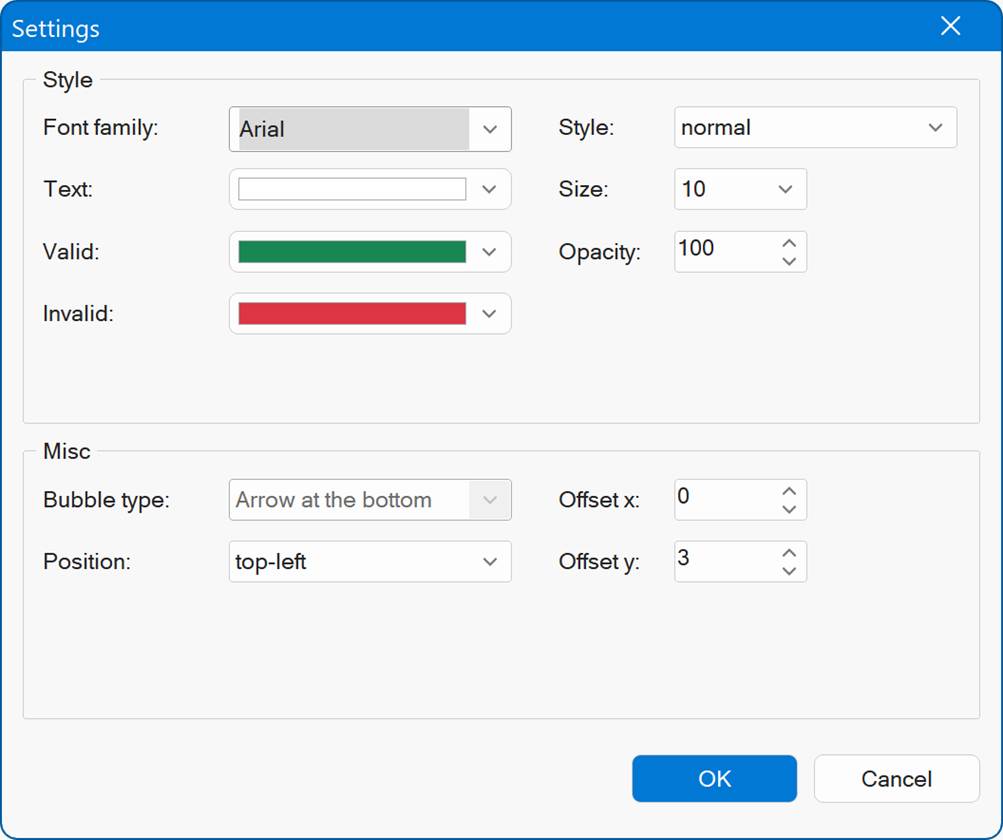Viewport: 1003px width, 840px height.
Task: Decrease Offset x with down arrow
Action: (789, 509)
